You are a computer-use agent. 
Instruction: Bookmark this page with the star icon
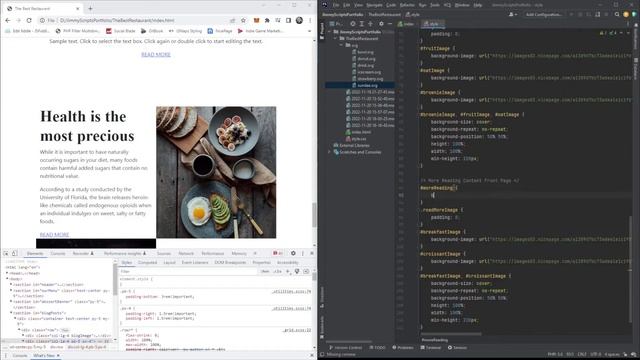coord(243,20)
